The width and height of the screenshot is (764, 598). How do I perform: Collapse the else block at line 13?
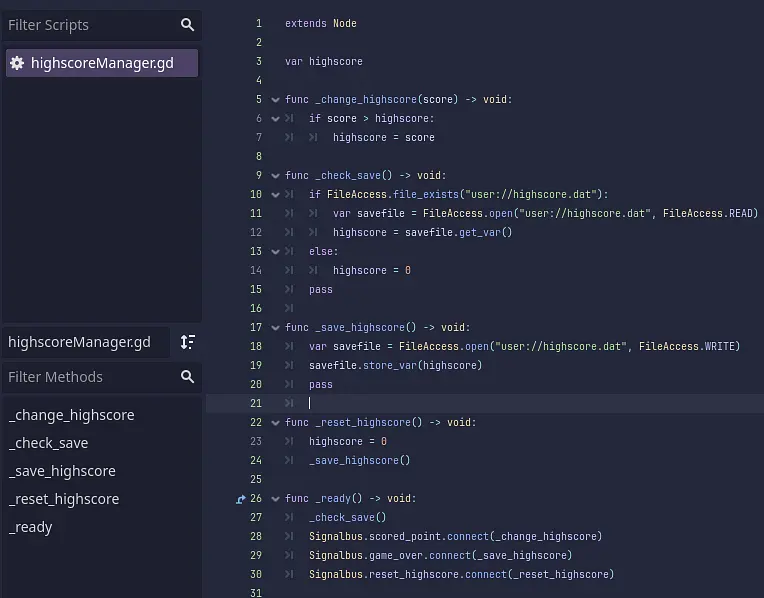275,252
